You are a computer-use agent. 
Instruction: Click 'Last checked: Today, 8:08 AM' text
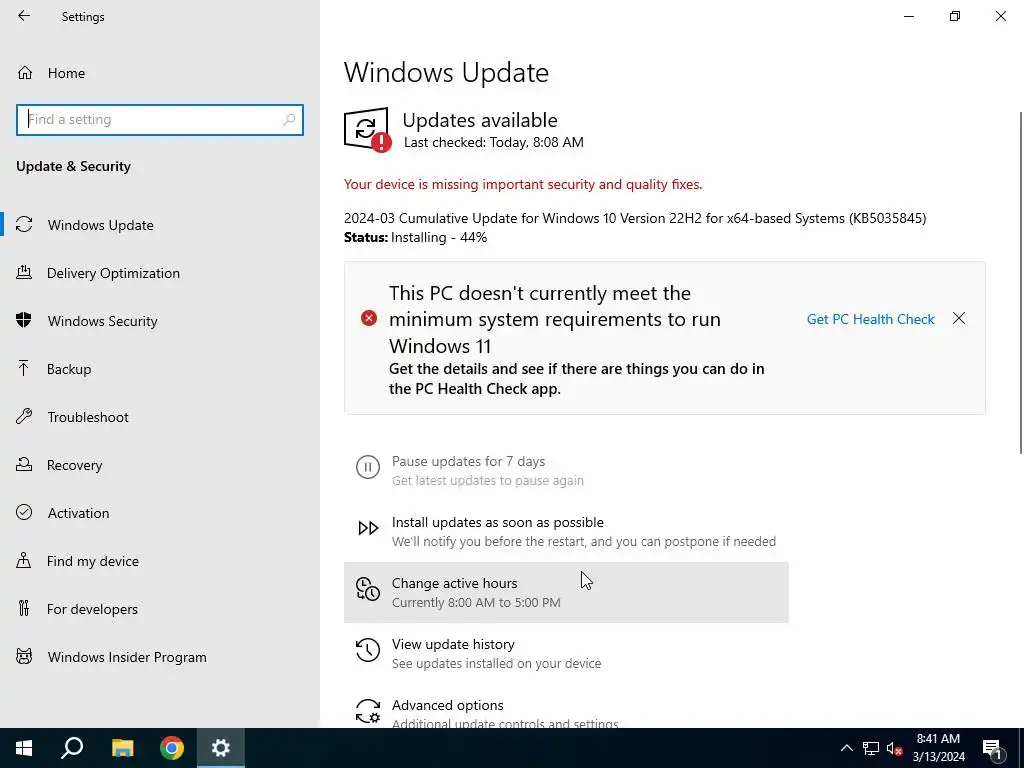coord(494,142)
